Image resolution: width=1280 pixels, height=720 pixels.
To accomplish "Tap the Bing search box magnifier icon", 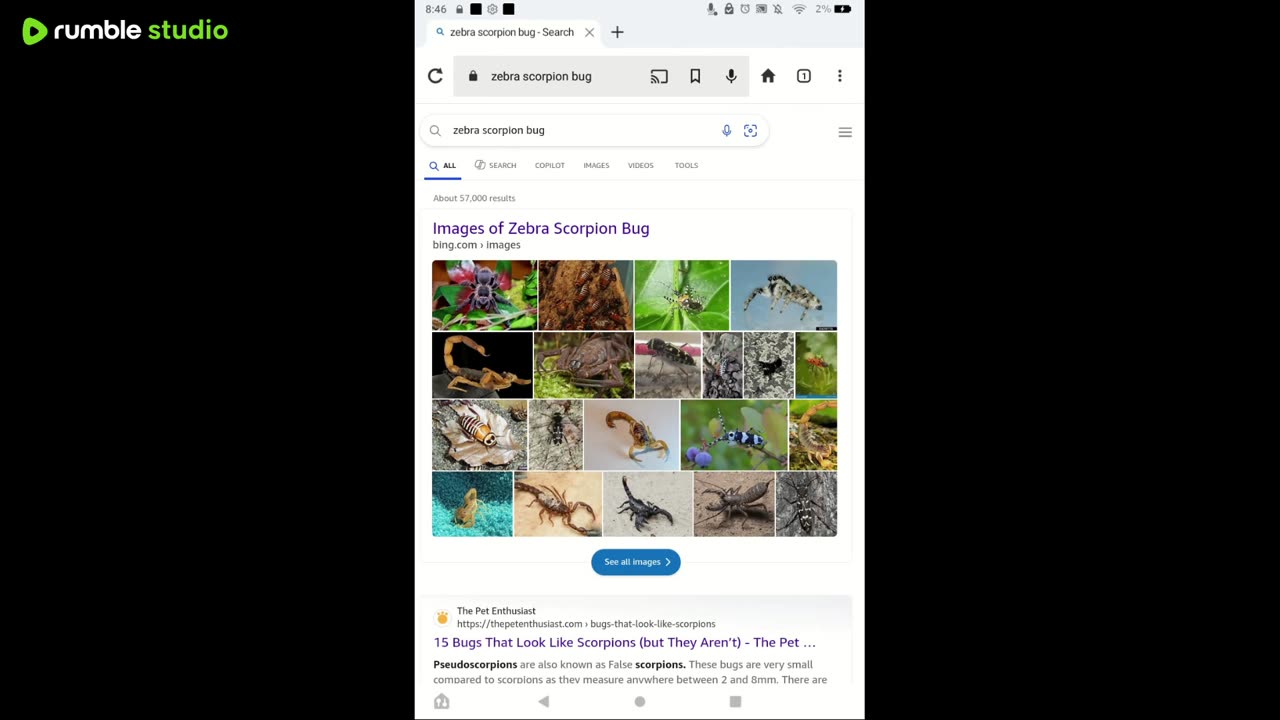I will click(x=435, y=130).
